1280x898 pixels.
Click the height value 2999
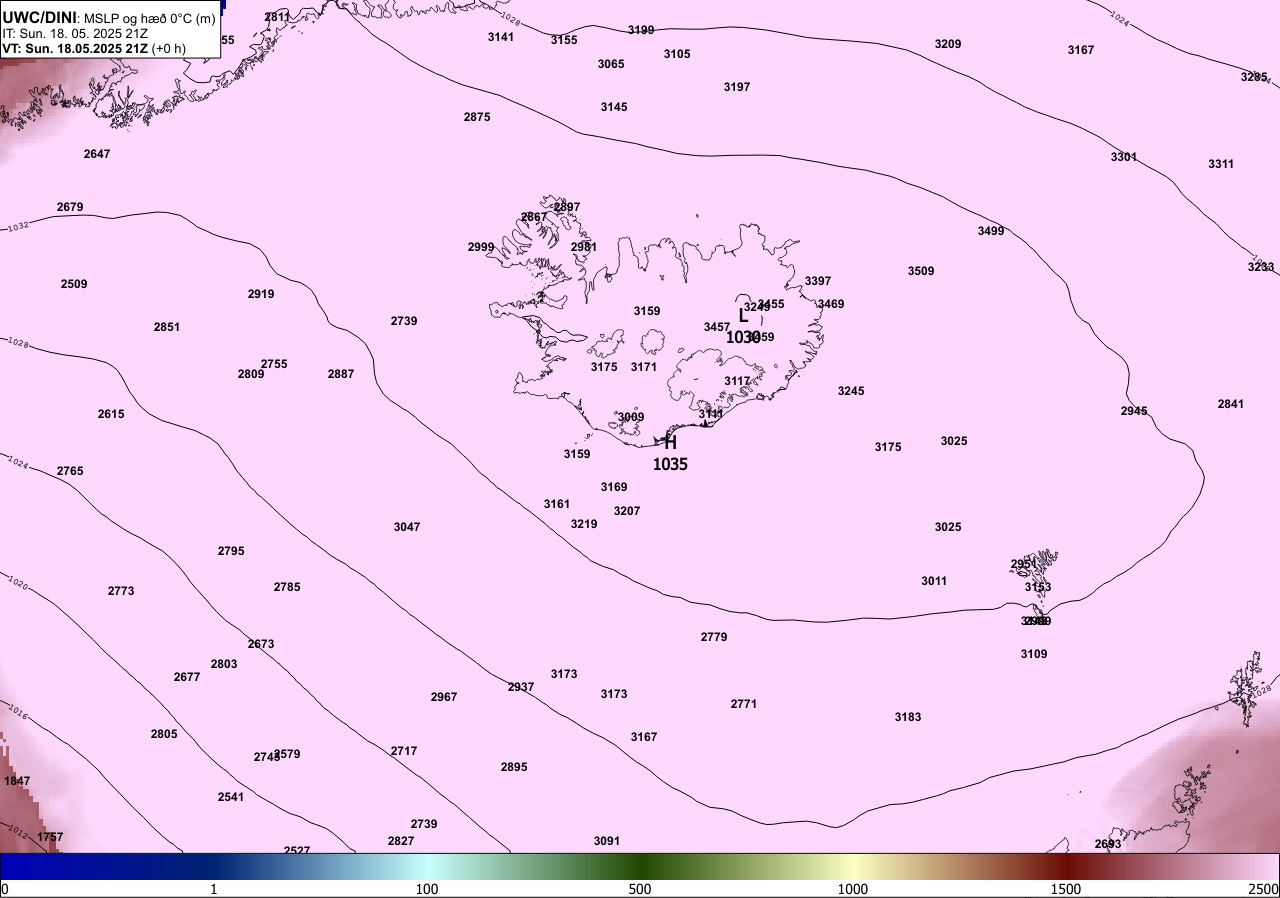coord(481,247)
